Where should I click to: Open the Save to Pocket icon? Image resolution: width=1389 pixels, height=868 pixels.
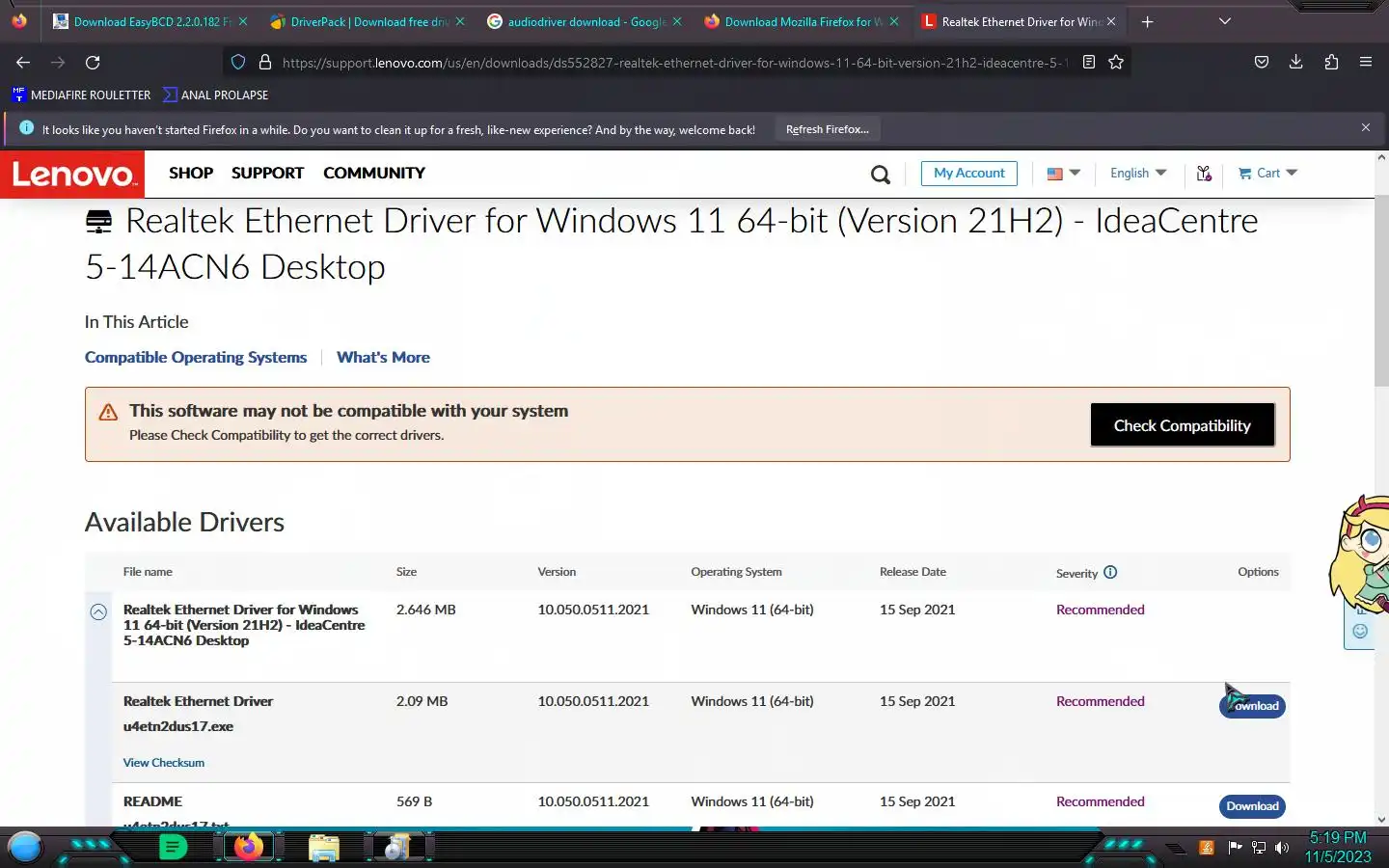(x=1261, y=63)
